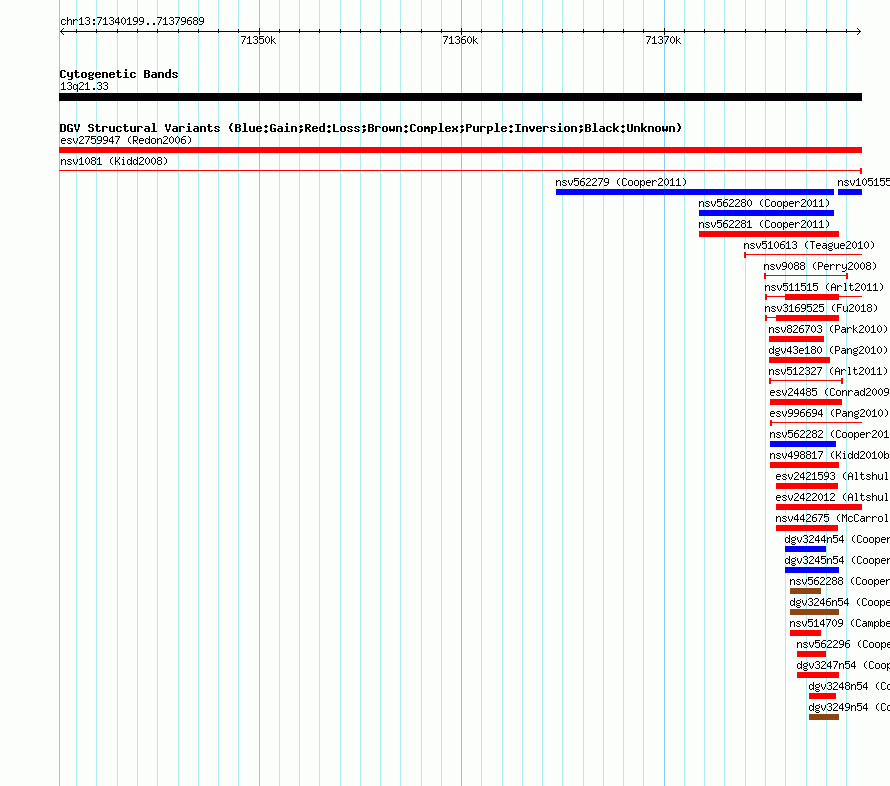The image size is (890, 786).
Task: Open esv996694 (Pang2010) variant label
Action: (829, 413)
